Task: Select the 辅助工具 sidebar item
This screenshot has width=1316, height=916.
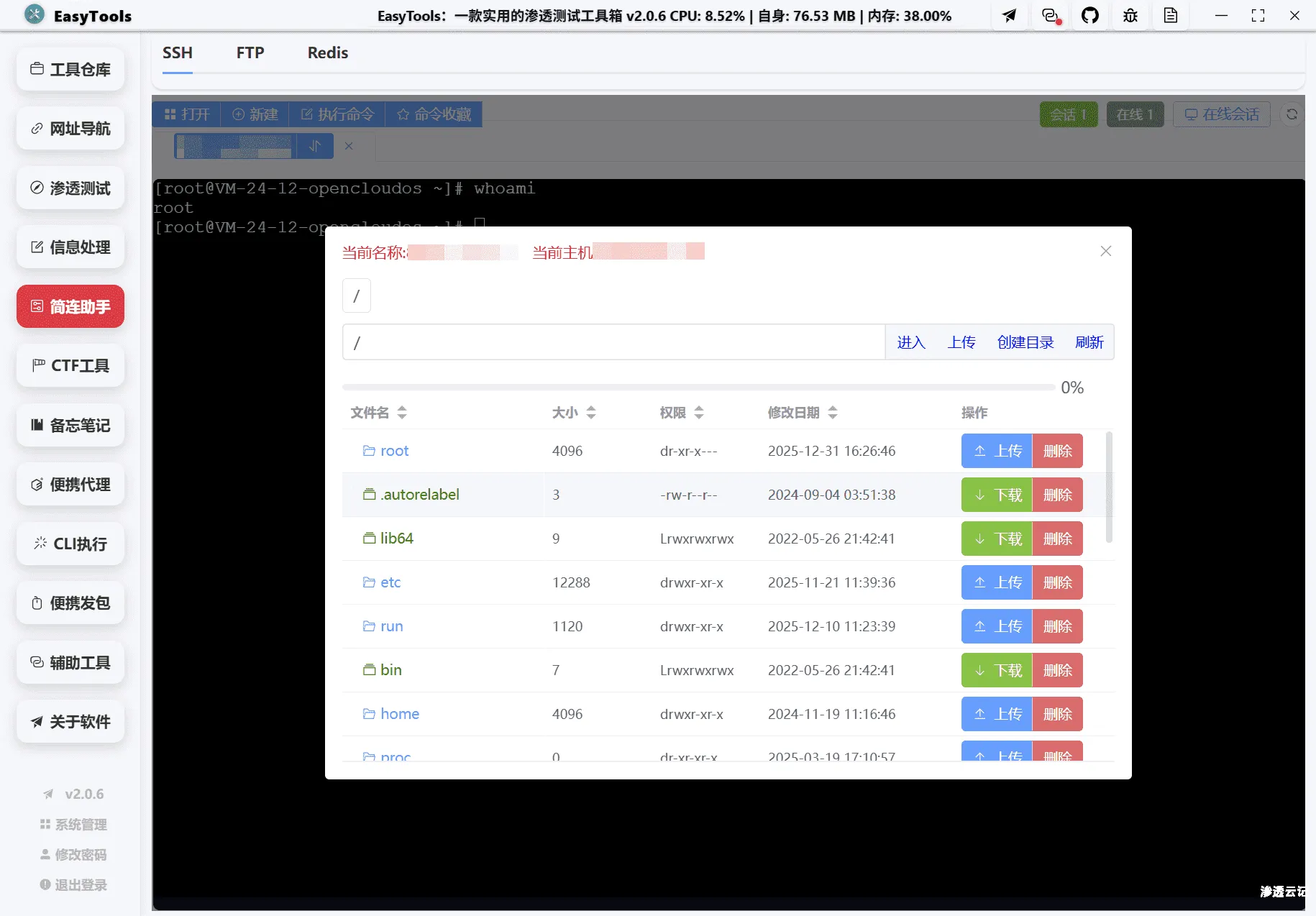Action: (x=70, y=662)
